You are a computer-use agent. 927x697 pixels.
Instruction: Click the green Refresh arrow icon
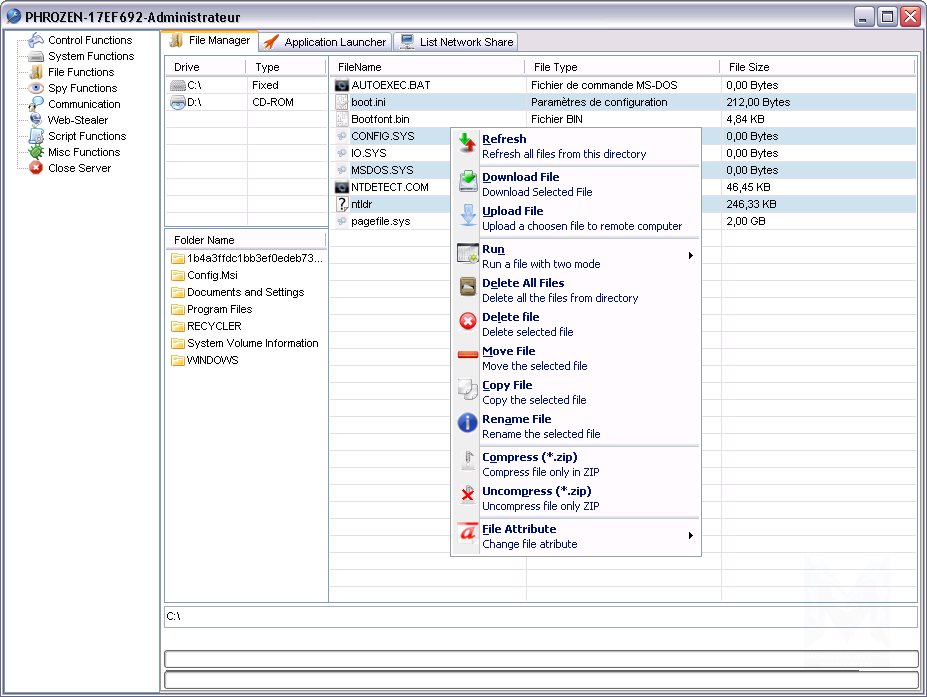tap(467, 146)
